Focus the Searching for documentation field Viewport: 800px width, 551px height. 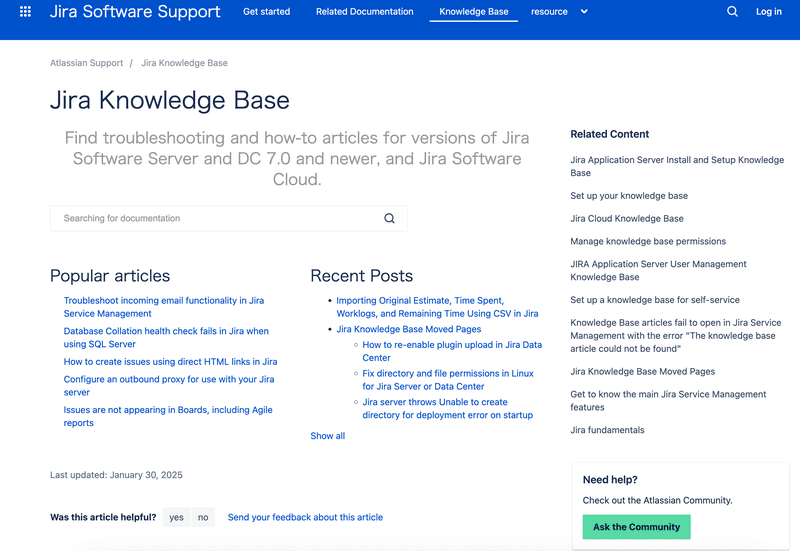[x=229, y=218]
